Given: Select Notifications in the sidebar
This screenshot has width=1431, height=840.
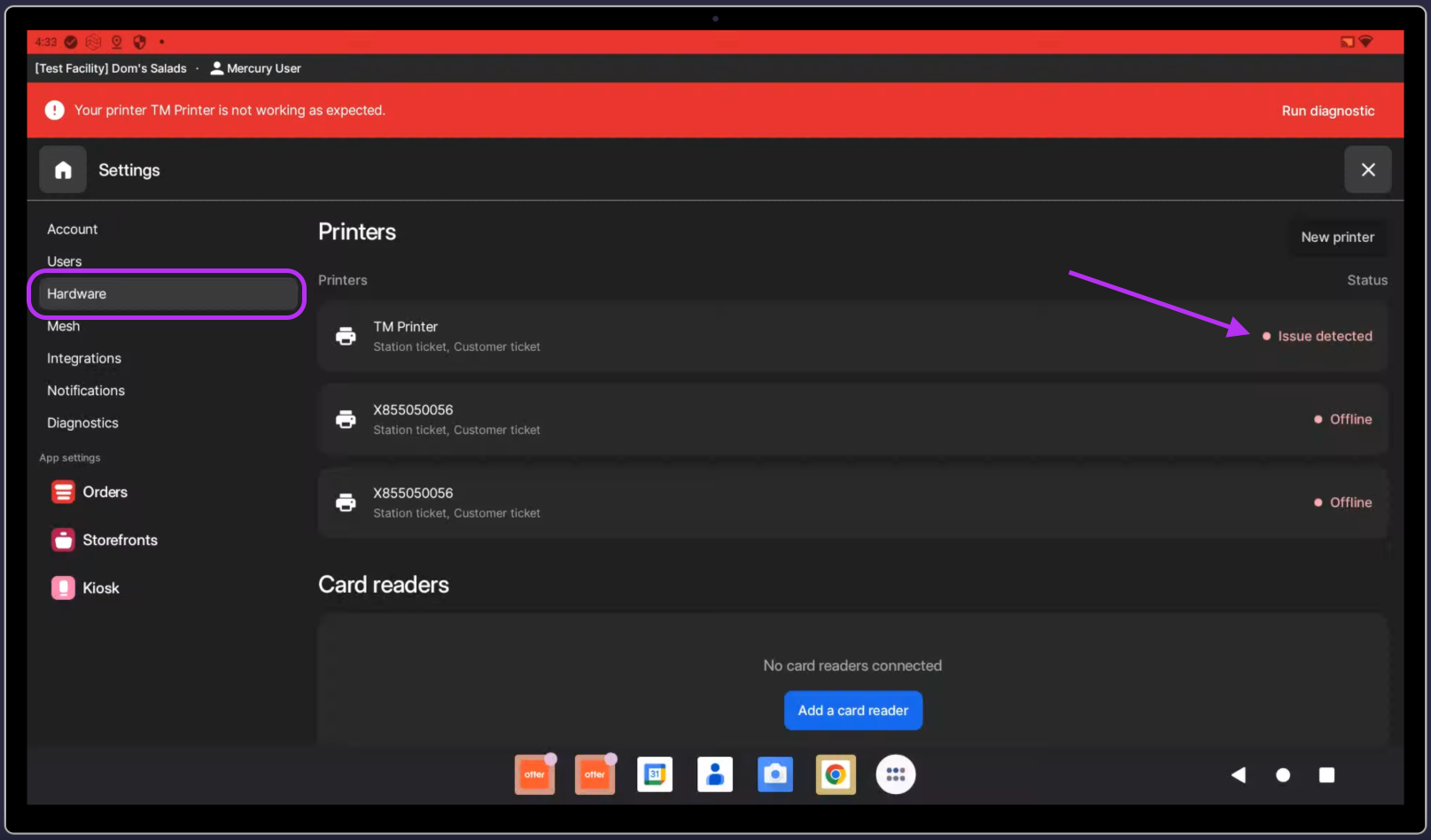Looking at the screenshot, I should (x=86, y=391).
